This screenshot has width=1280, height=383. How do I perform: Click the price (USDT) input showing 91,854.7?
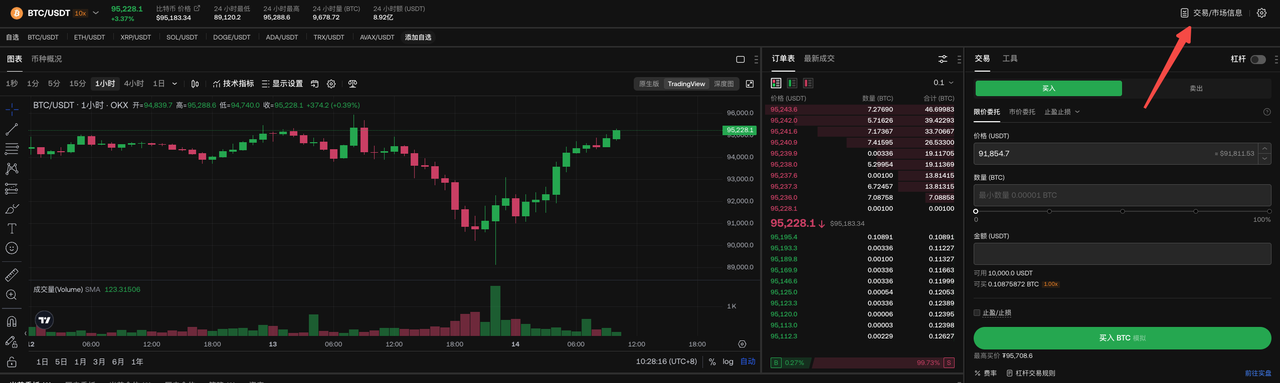pos(1122,153)
